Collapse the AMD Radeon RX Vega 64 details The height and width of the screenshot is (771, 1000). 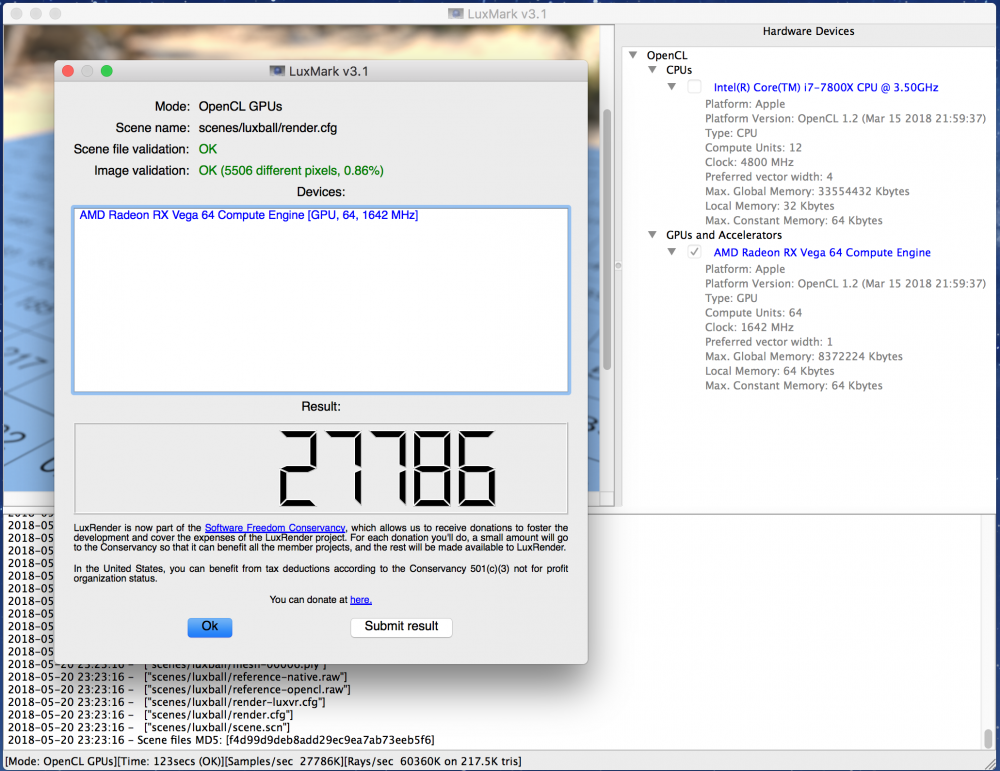672,252
